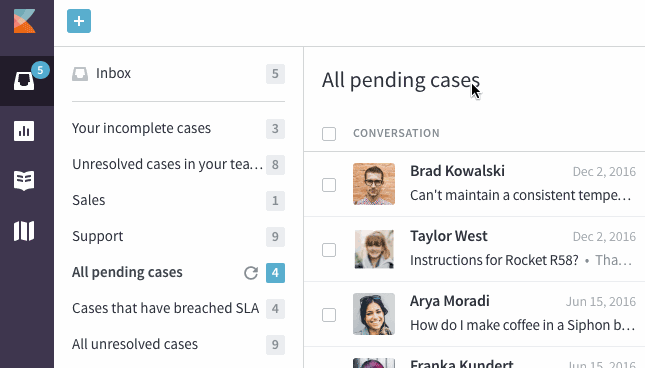Select Your incomplete cases view
The image size is (645, 368).
pyautogui.click(x=178, y=129)
